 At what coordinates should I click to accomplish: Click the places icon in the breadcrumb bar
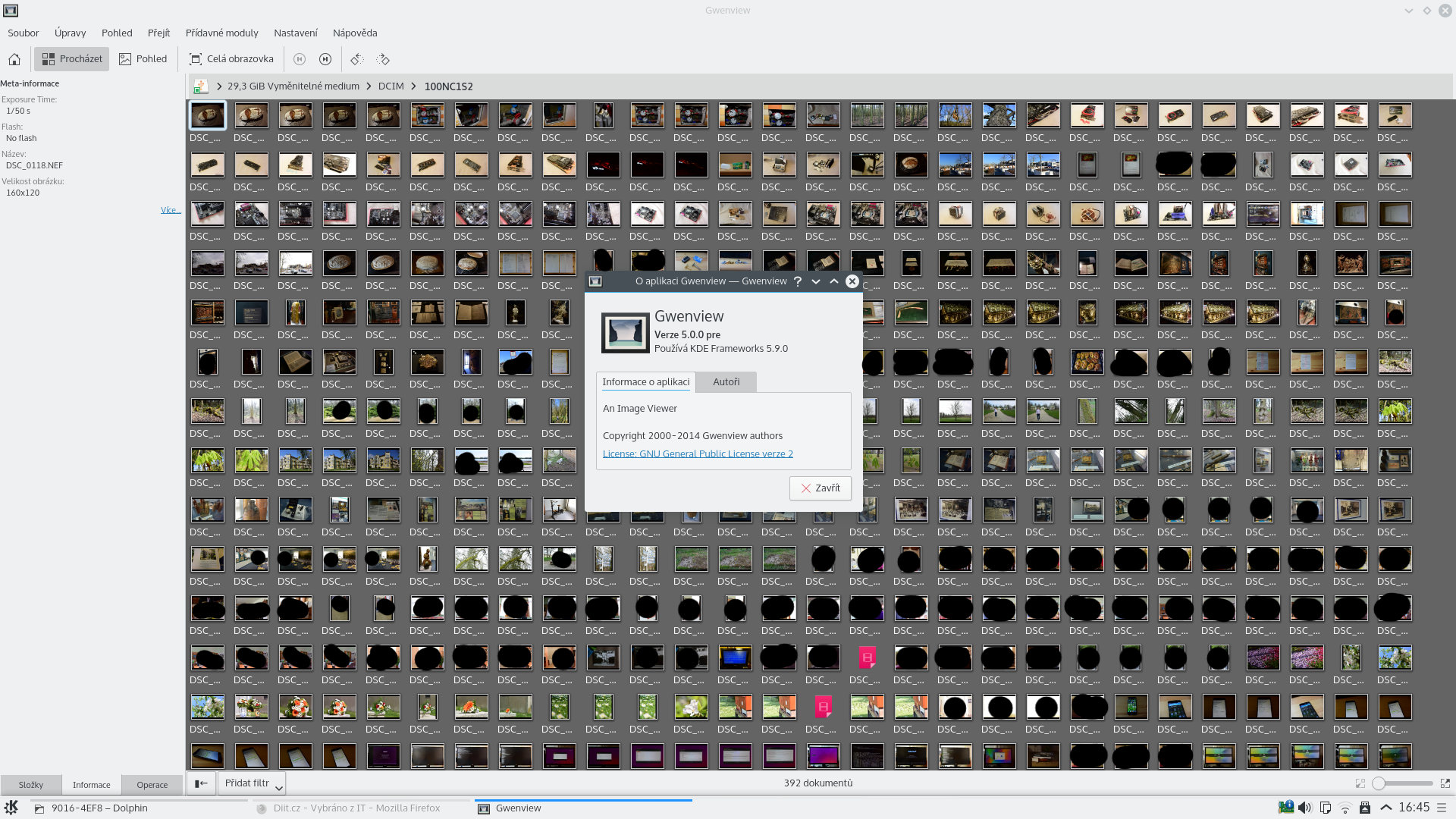200,86
